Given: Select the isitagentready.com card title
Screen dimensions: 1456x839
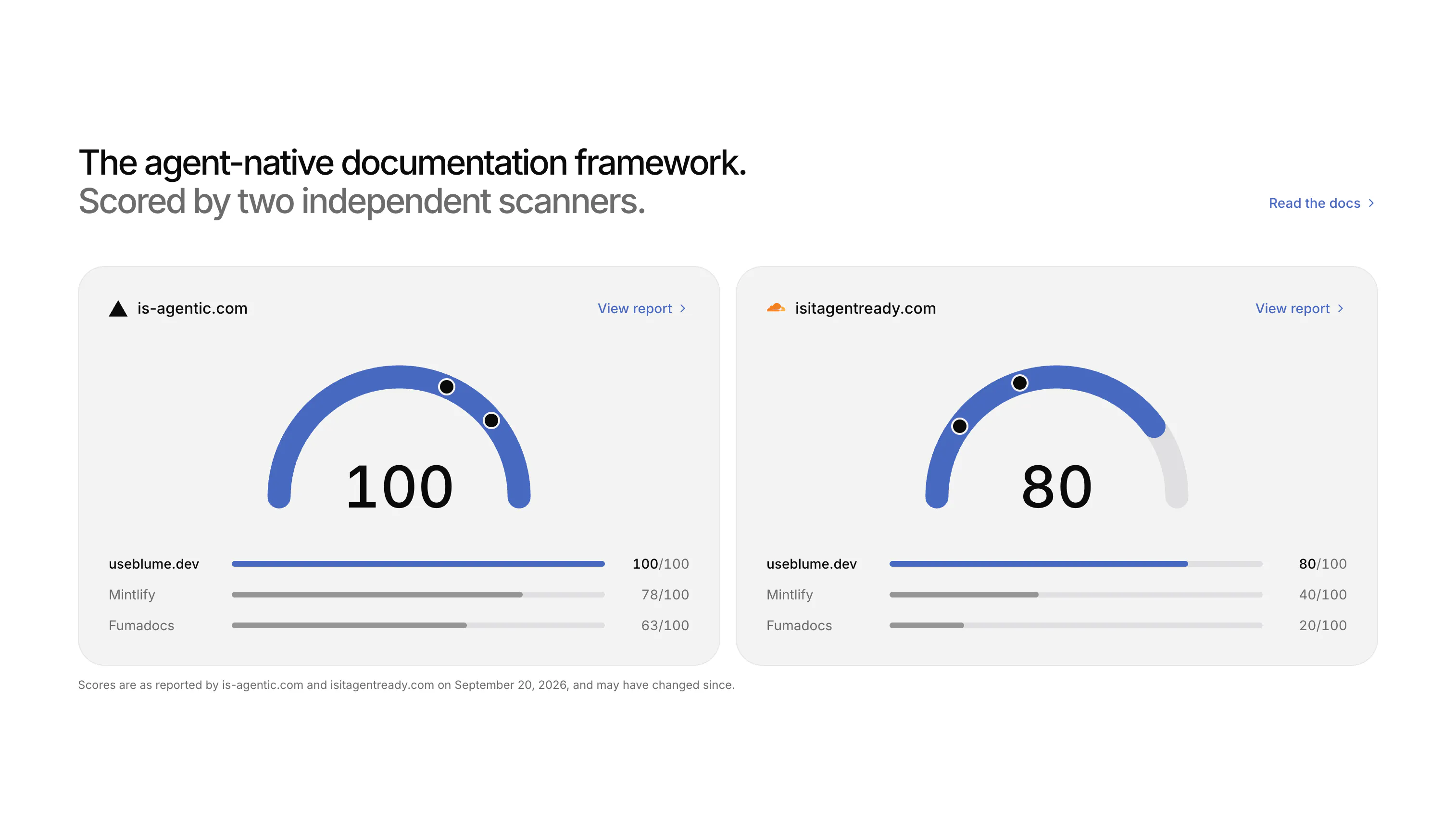Looking at the screenshot, I should (865, 308).
